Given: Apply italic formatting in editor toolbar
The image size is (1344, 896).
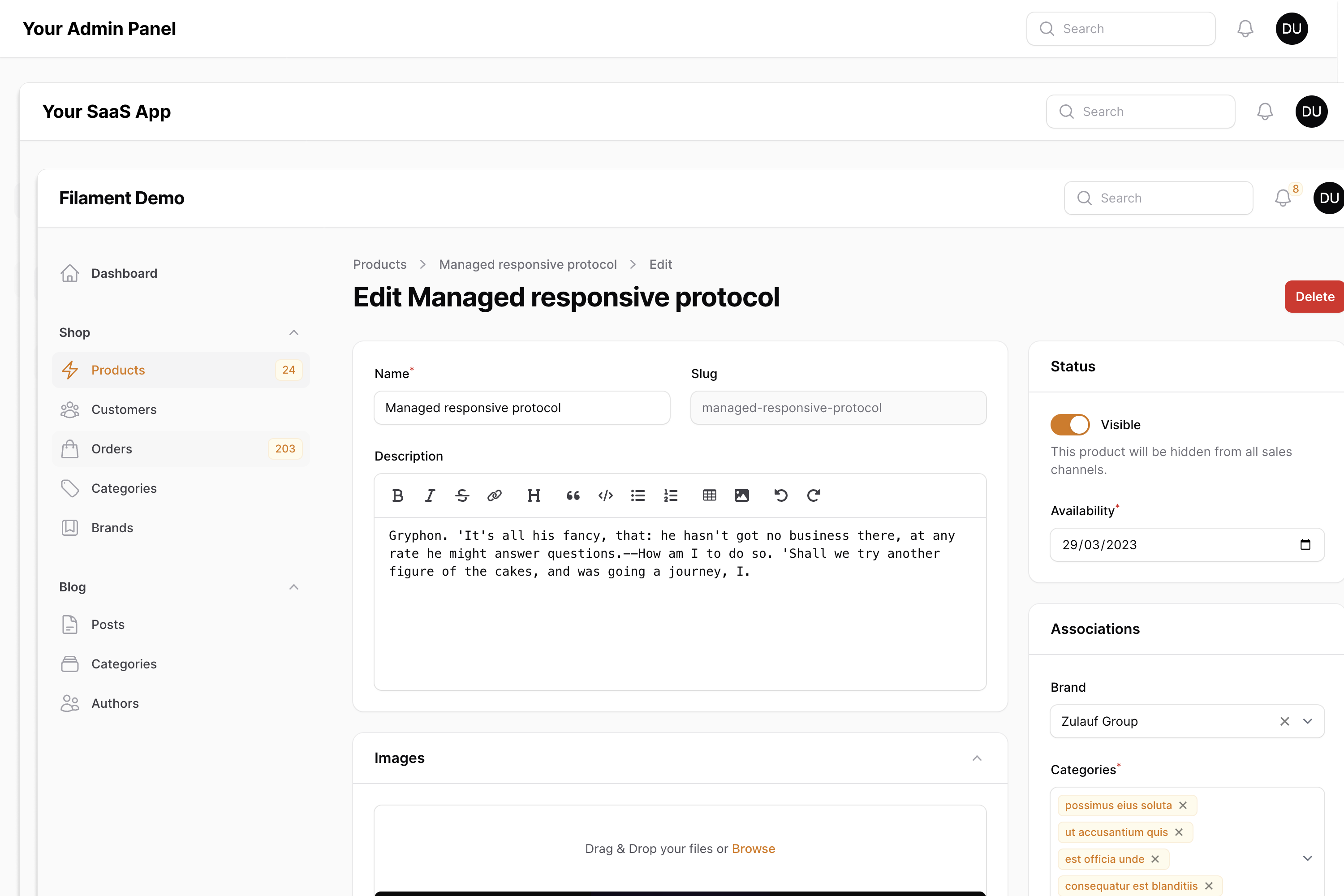Looking at the screenshot, I should click(x=430, y=495).
